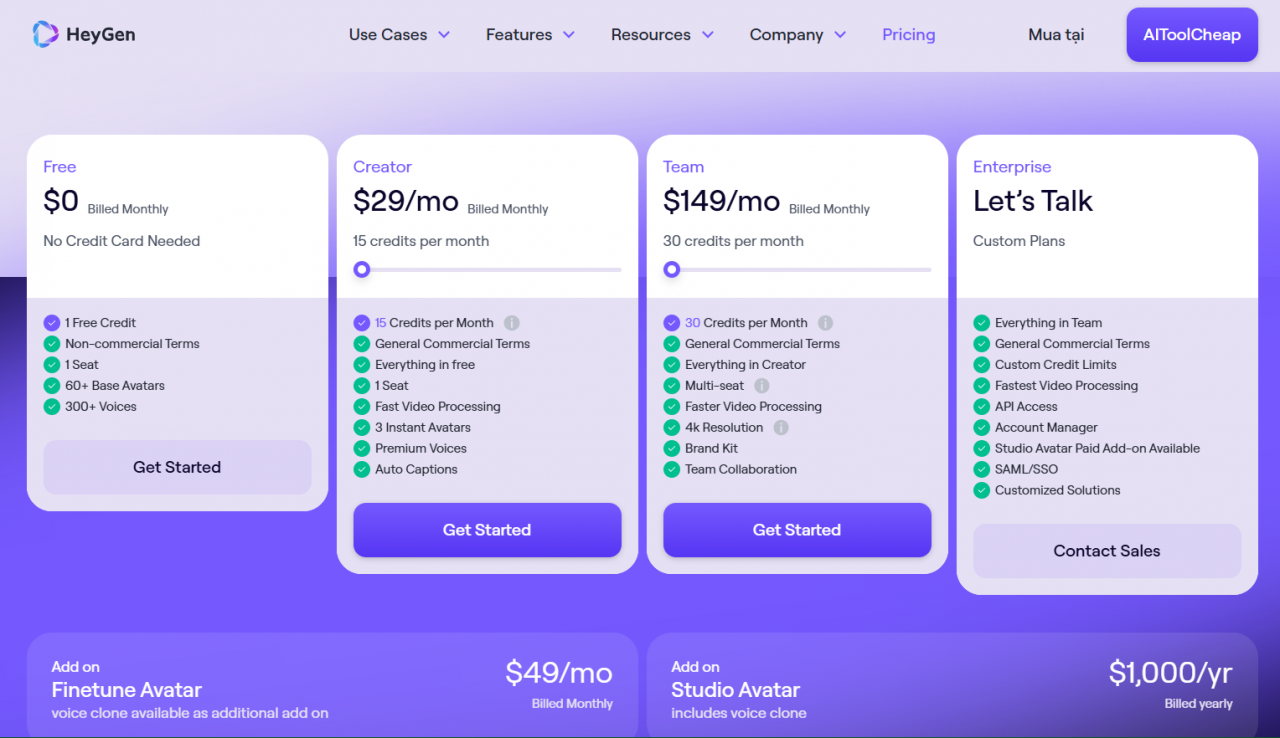Open the Features menu
The width and height of the screenshot is (1280, 738).
coord(530,35)
